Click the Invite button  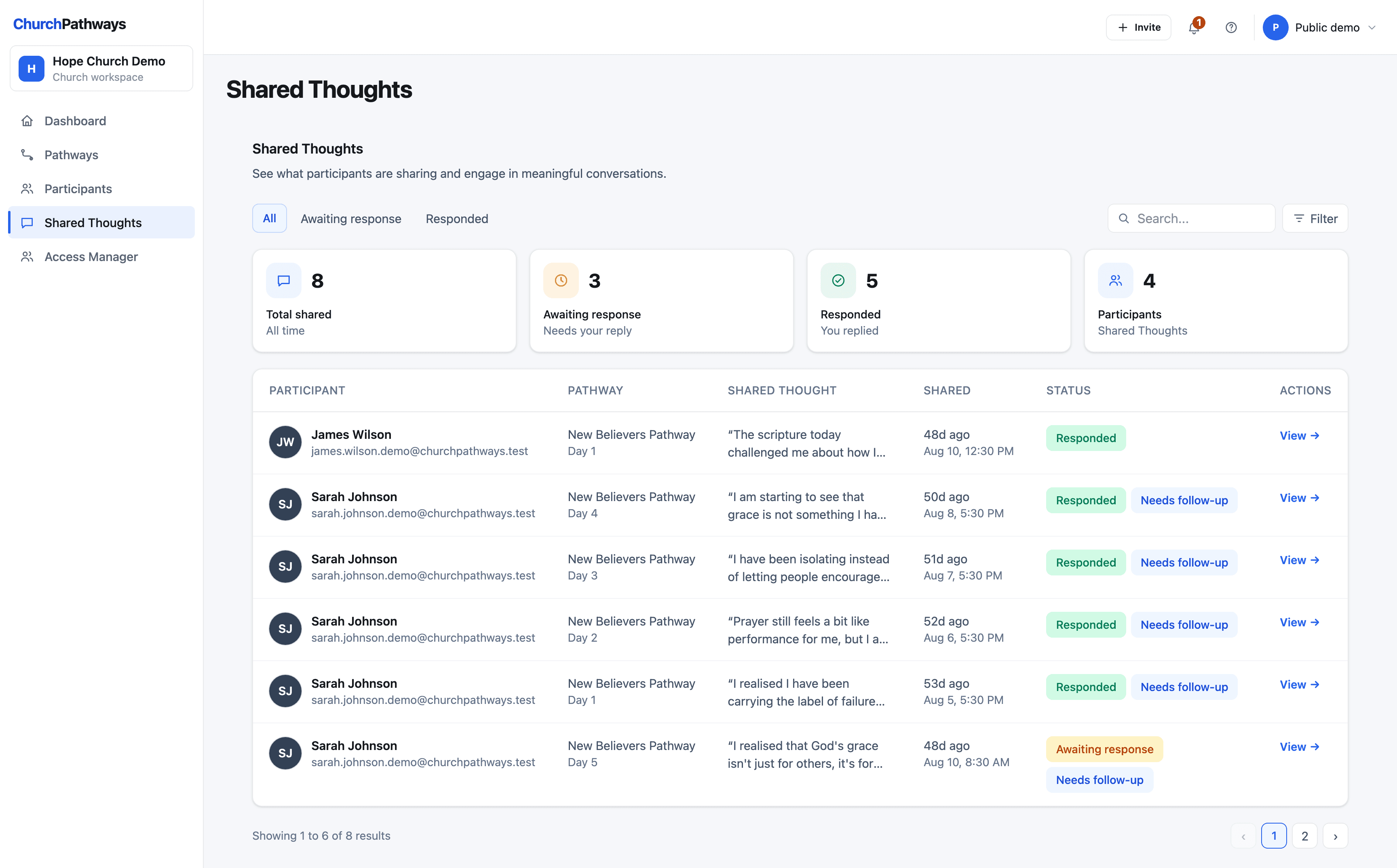[x=1139, y=27]
